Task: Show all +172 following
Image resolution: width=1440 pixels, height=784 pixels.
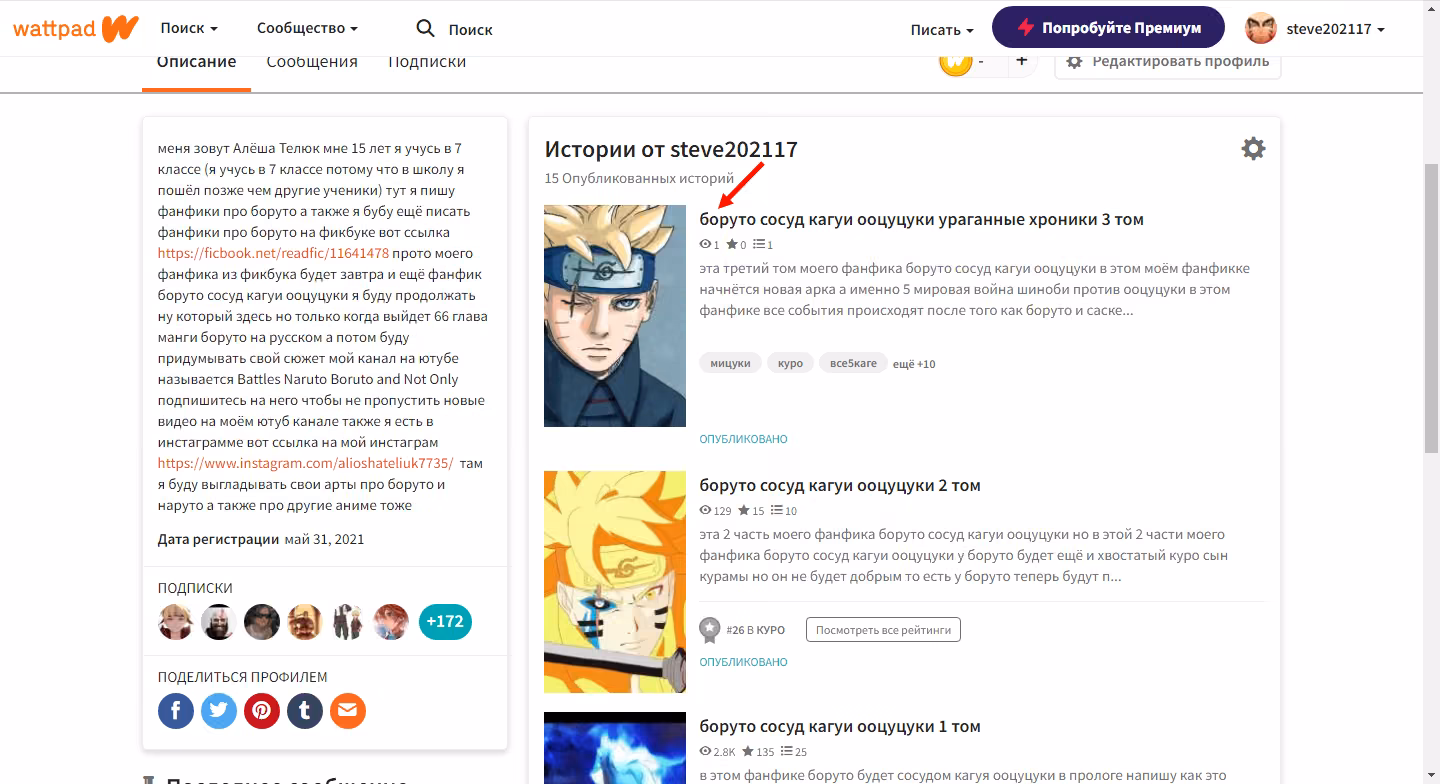Action: [x=445, y=622]
